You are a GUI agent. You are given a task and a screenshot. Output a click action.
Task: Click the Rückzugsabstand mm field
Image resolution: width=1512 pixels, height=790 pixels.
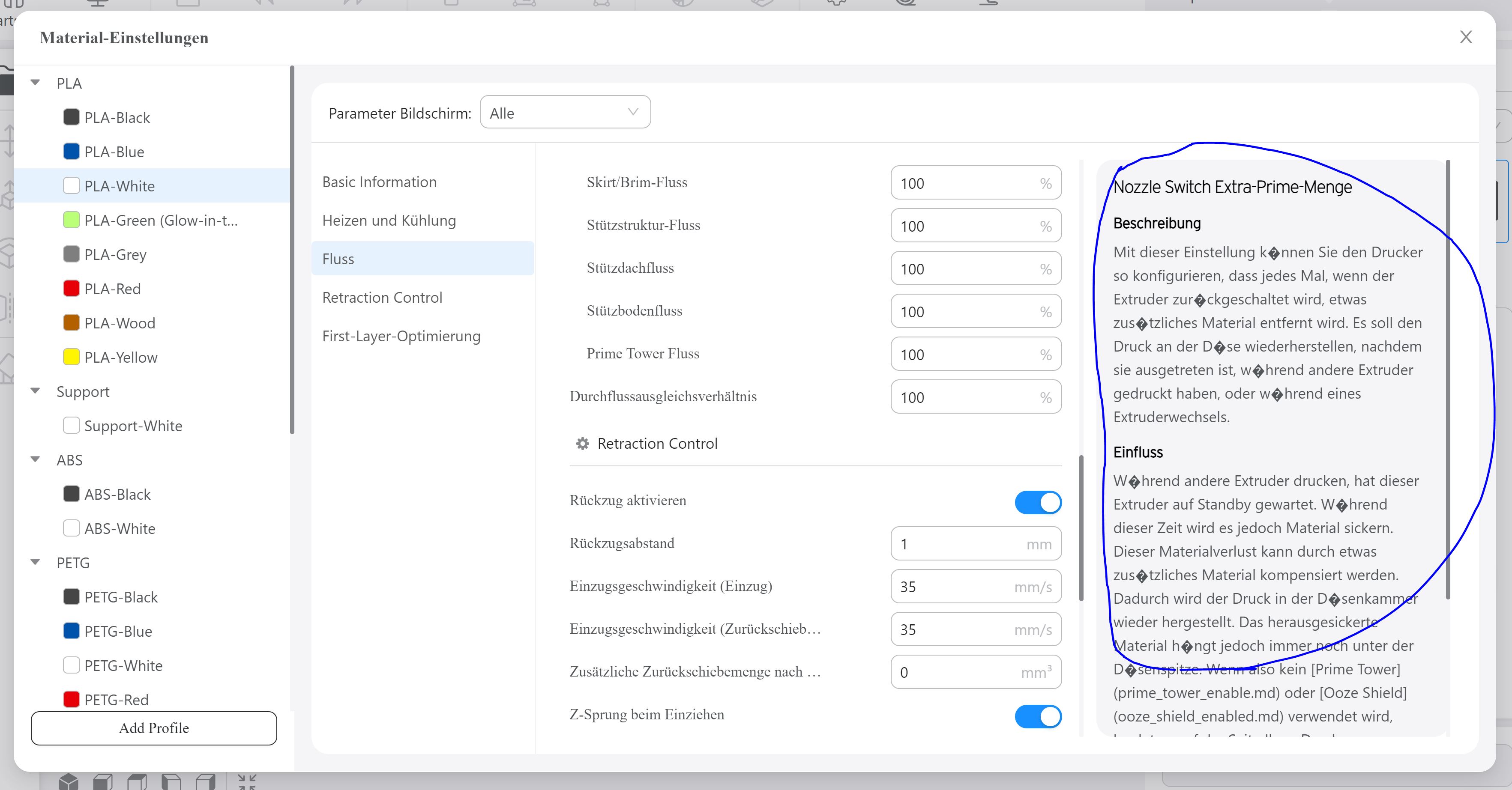pos(976,544)
